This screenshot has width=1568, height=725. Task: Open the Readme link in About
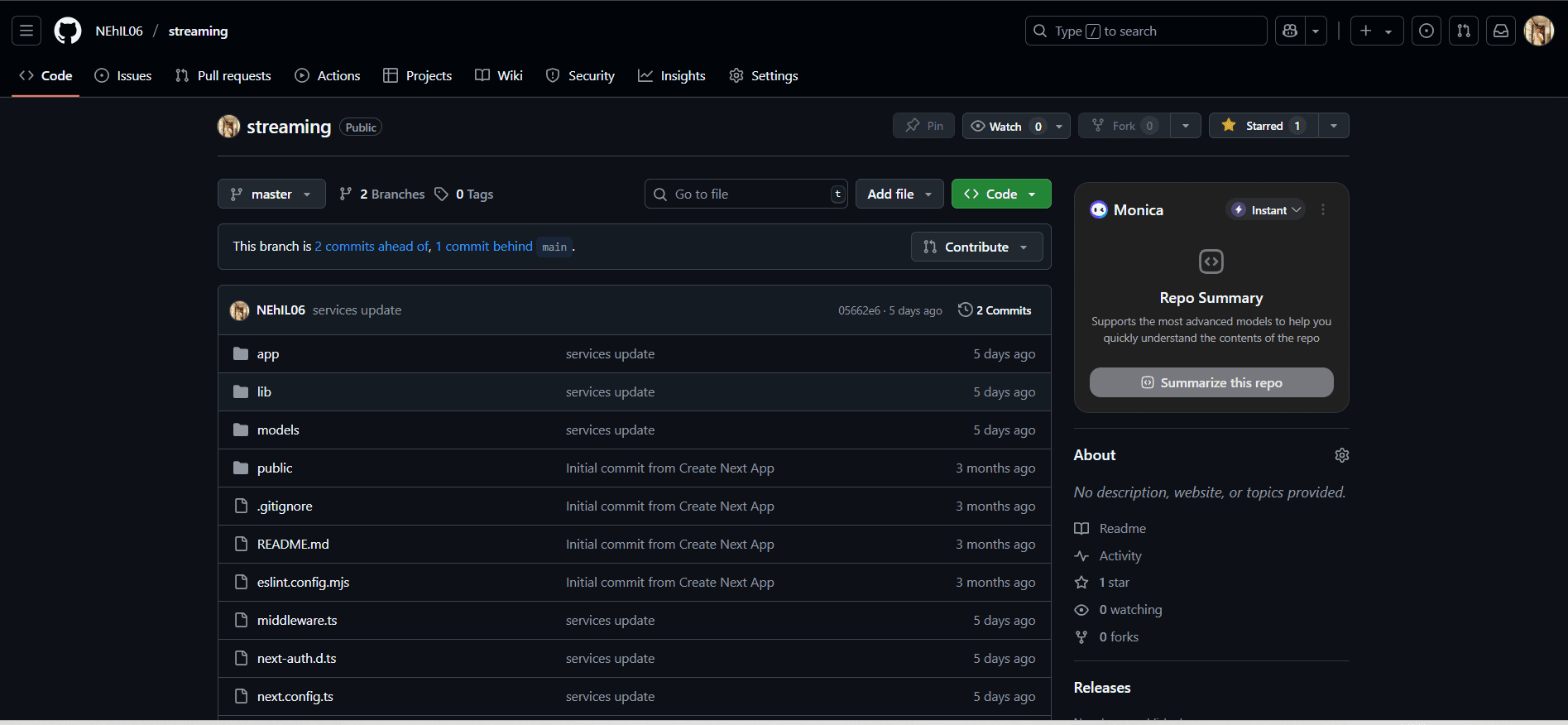coord(1110,528)
